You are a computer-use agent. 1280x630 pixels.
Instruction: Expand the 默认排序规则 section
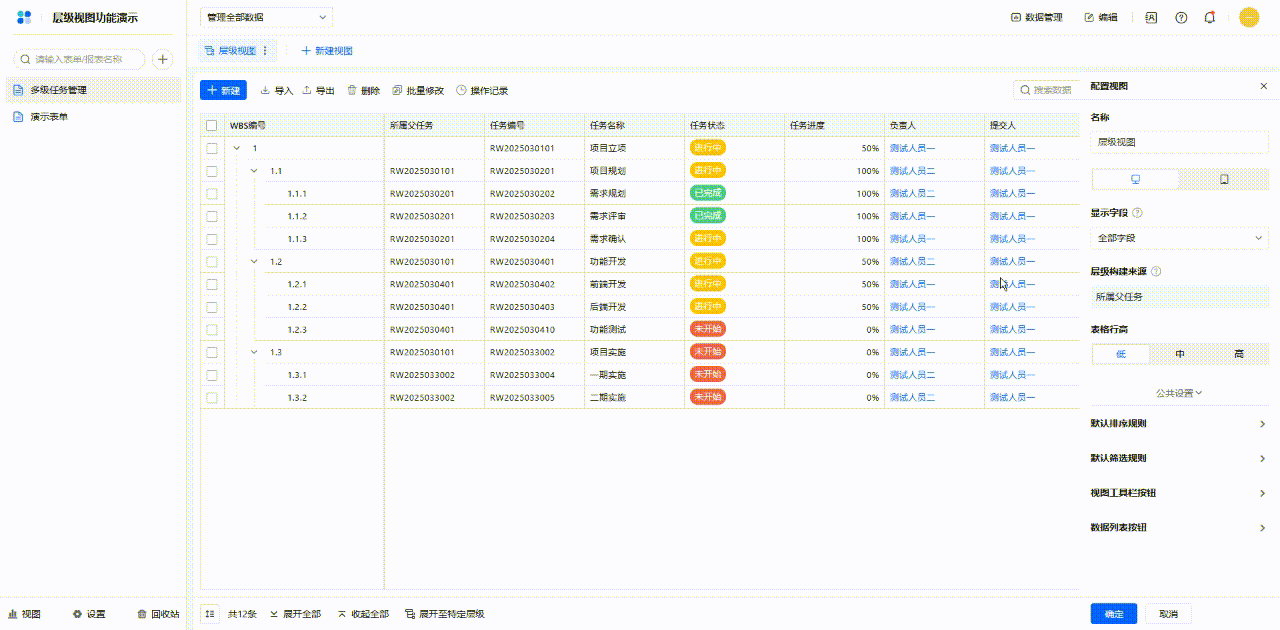pyautogui.click(x=1179, y=424)
